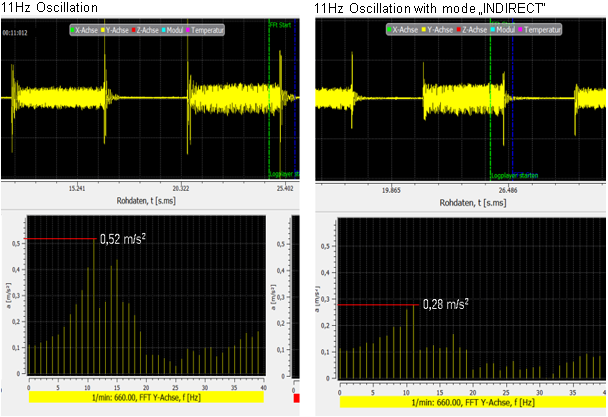
Task: Click the 0,28 m/s² peak annotation
Action: tap(446, 304)
